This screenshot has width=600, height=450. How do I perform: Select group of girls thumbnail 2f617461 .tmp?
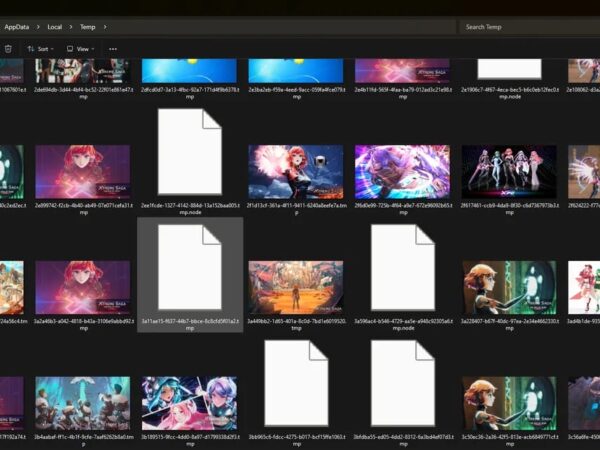(x=508, y=171)
